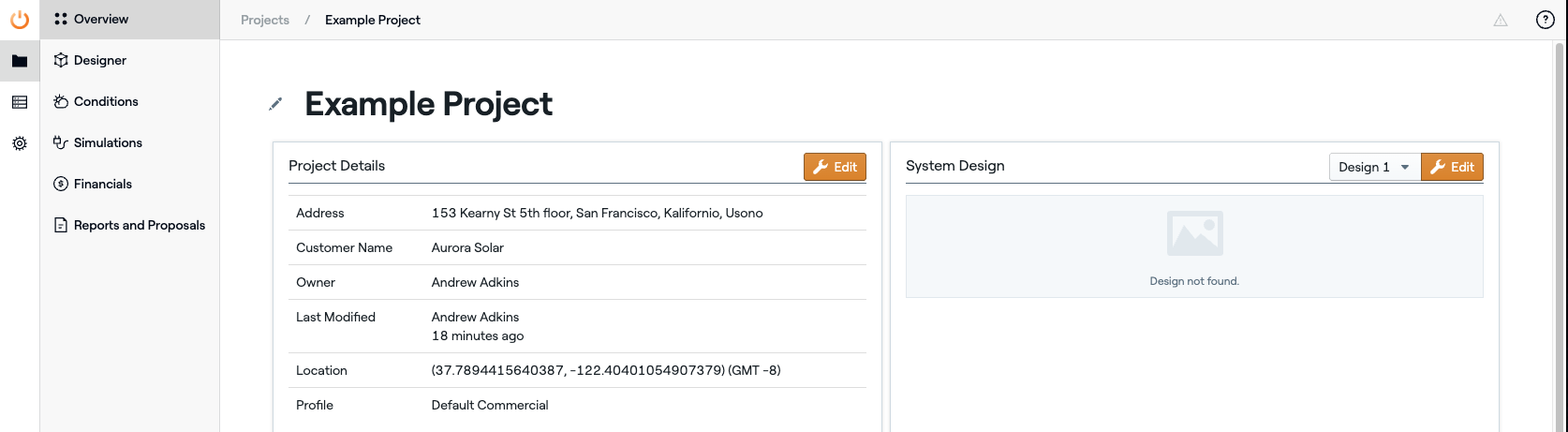
Task: Edit the System Design panel
Action: pyautogui.click(x=1452, y=167)
